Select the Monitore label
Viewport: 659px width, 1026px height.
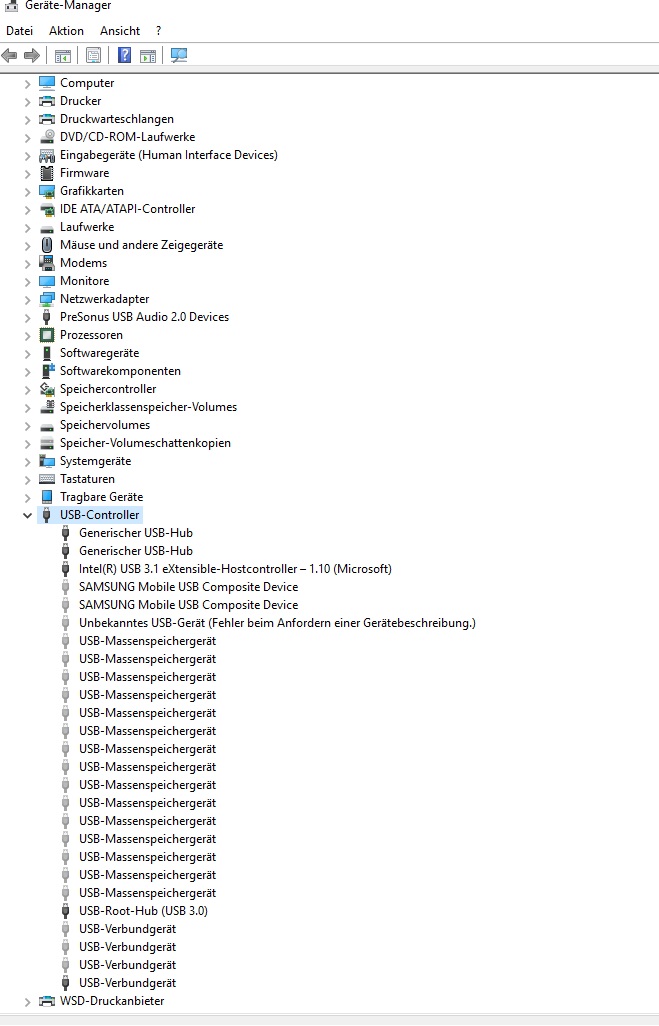point(84,281)
